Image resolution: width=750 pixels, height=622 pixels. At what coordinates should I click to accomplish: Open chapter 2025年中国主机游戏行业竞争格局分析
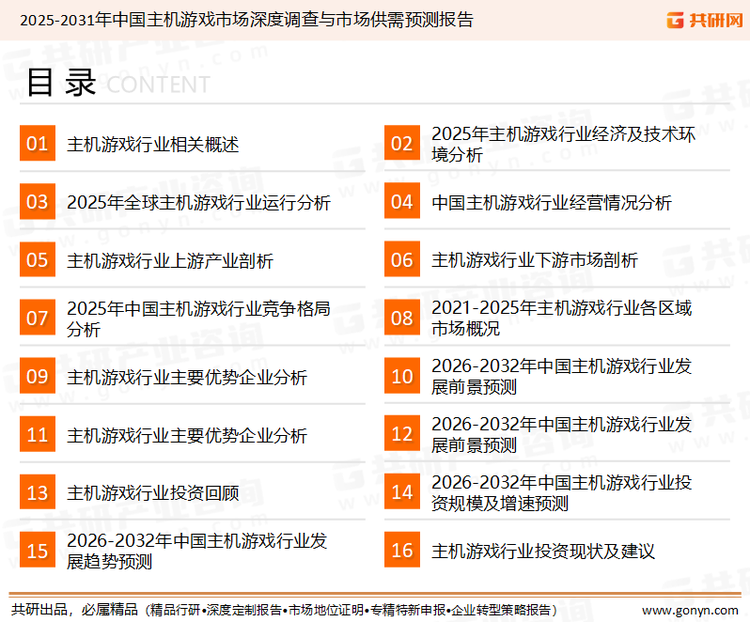[199, 319]
